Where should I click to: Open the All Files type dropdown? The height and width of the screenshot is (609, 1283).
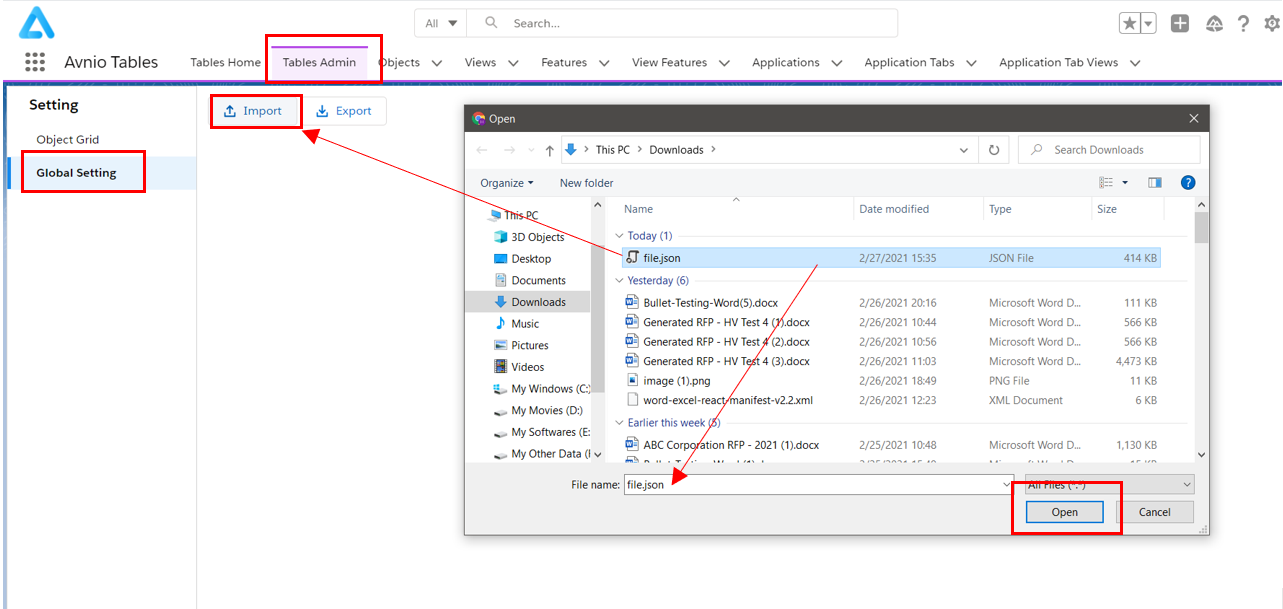1110,485
